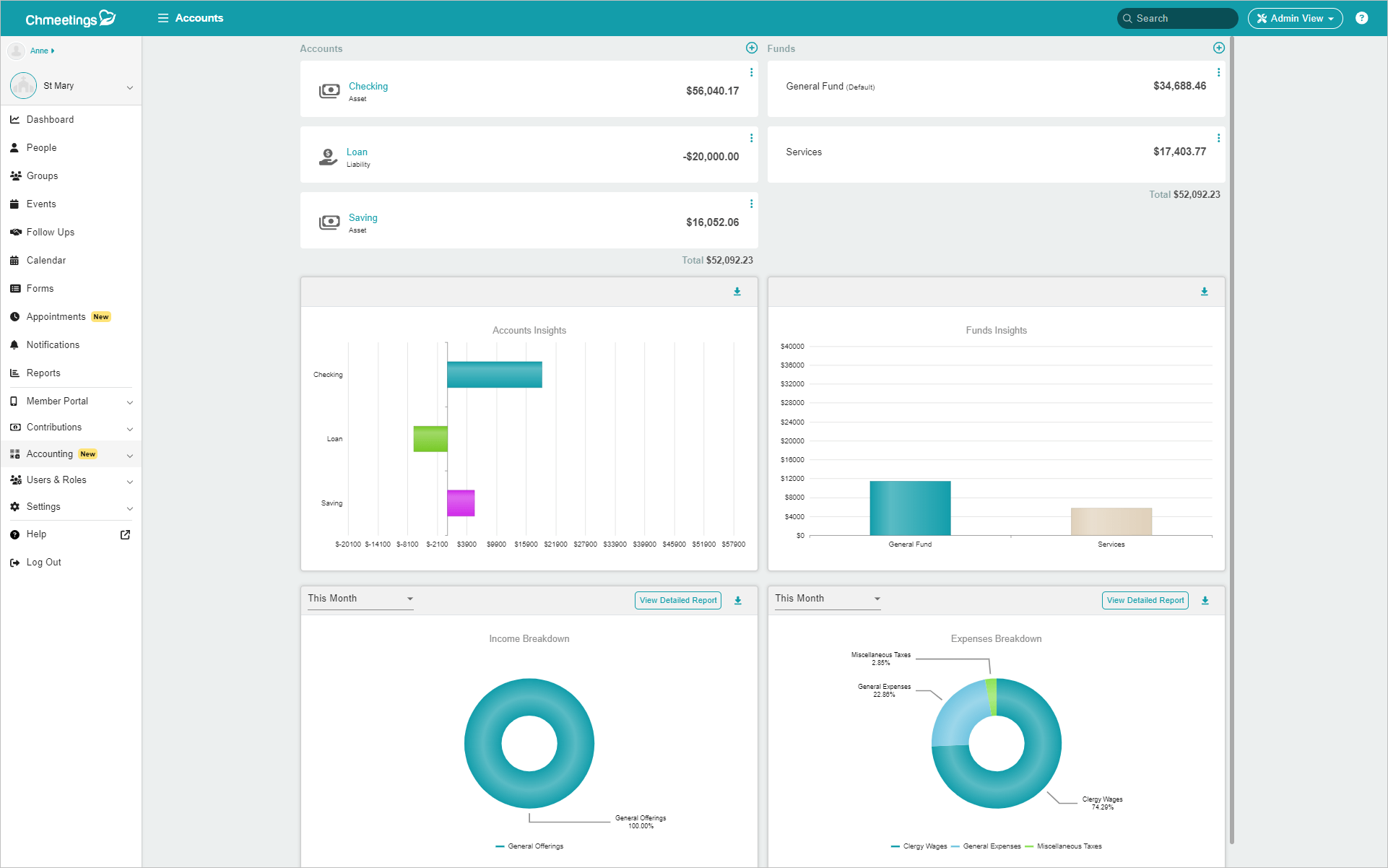Open the Checking account link
The width and height of the screenshot is (1388, 868).
(x=368, y=86)
